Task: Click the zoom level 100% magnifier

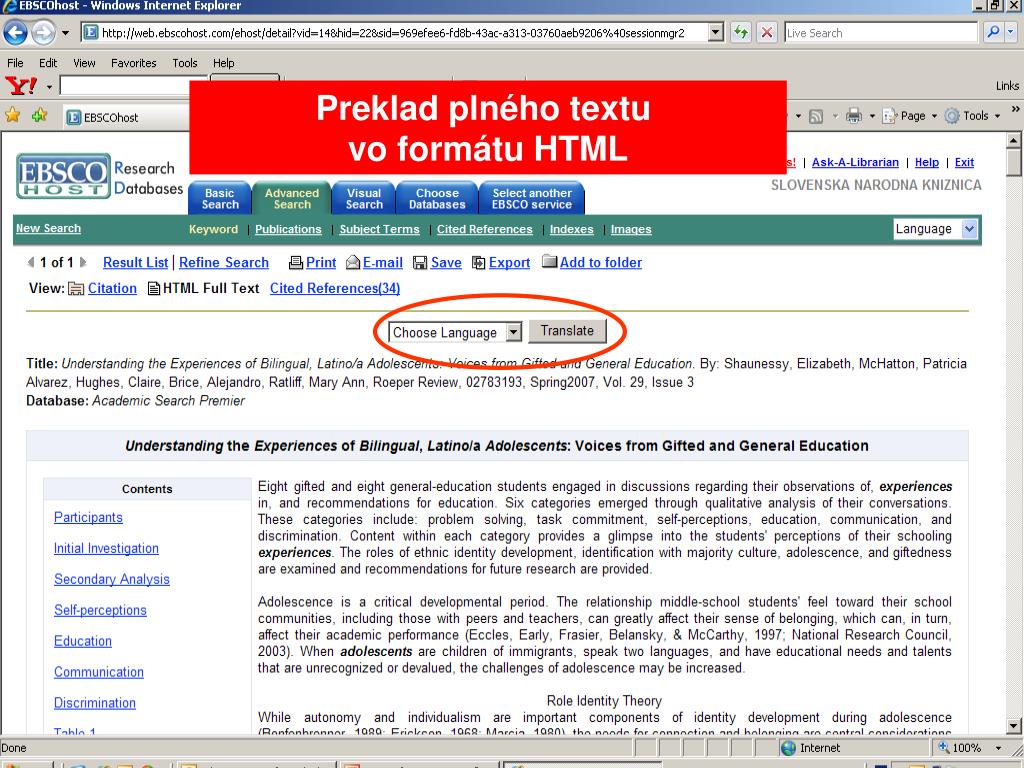Action: click(944, 748)
